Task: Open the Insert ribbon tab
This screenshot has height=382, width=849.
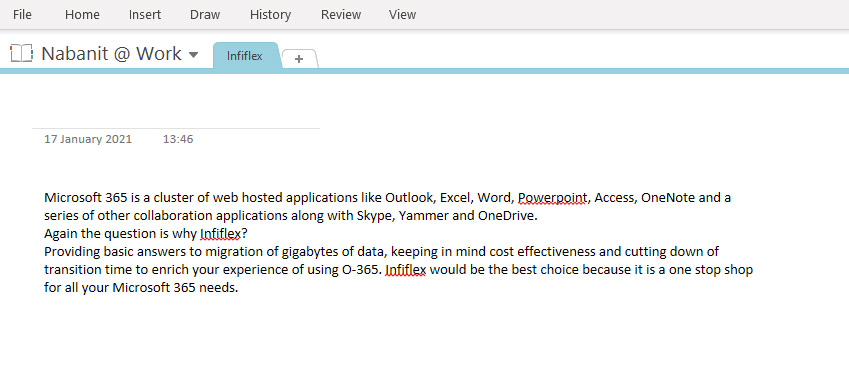Action: click(x=145, y=15)
